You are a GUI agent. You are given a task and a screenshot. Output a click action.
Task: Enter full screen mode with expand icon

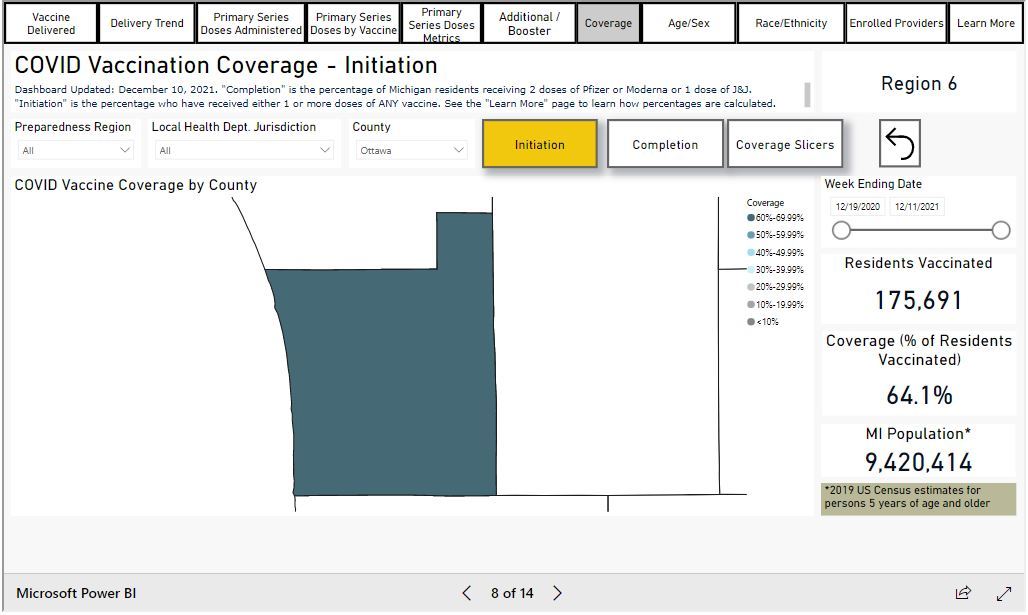click(x=1004, y=593)
